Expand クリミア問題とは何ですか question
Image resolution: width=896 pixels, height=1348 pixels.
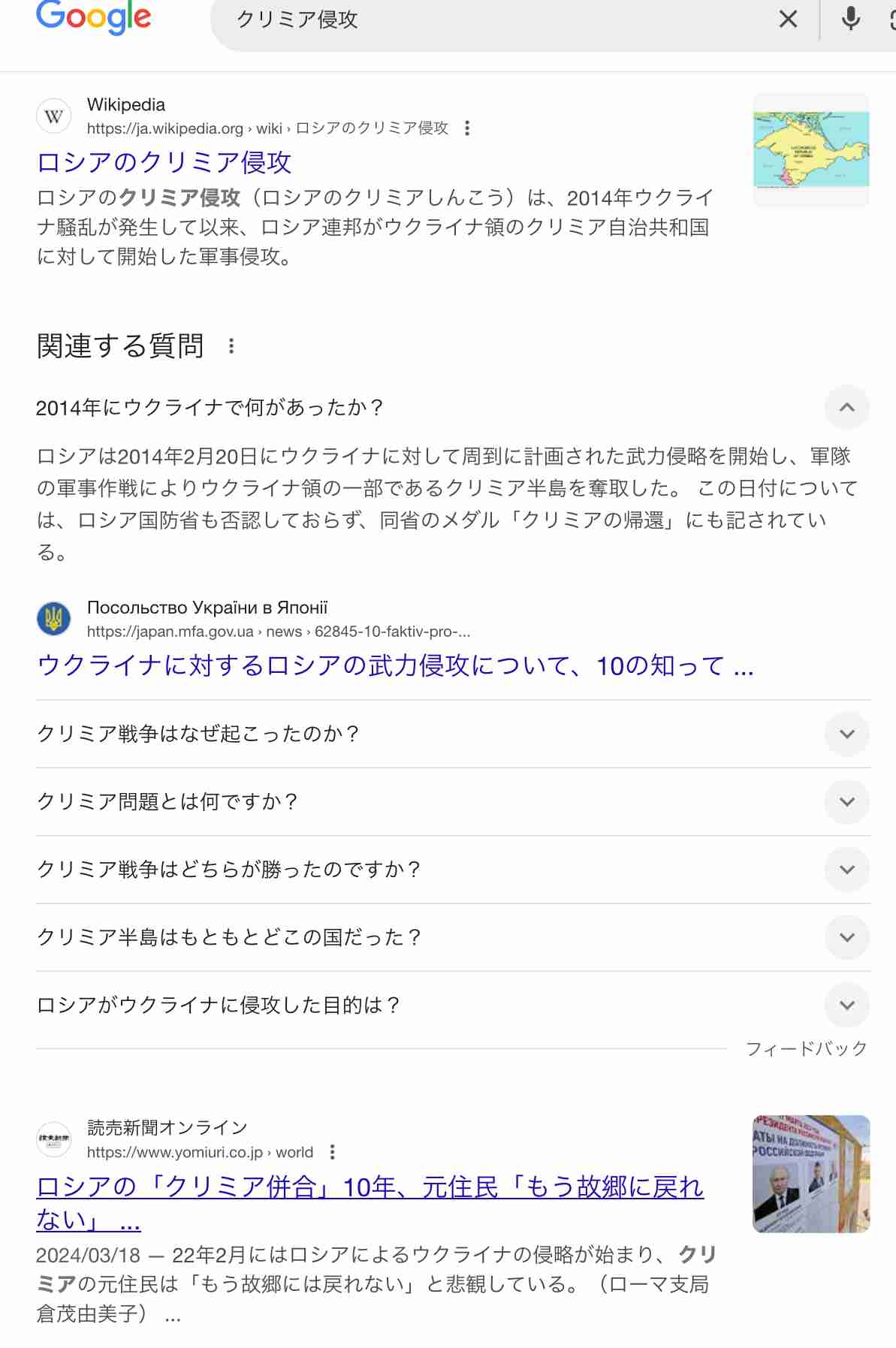tap(846, 802)
